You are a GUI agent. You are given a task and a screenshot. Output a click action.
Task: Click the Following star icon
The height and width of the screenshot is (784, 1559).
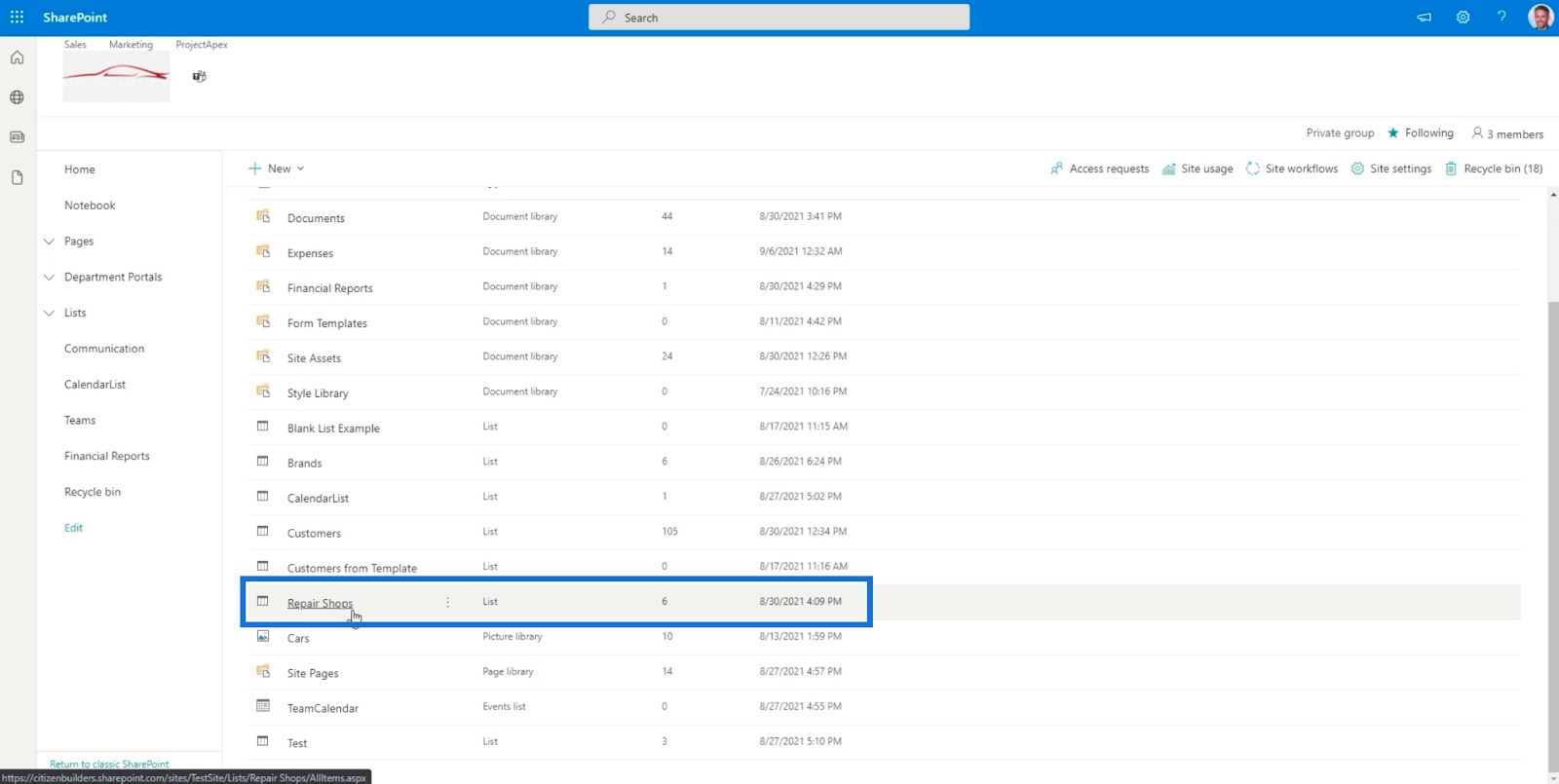click(1393, 133)
